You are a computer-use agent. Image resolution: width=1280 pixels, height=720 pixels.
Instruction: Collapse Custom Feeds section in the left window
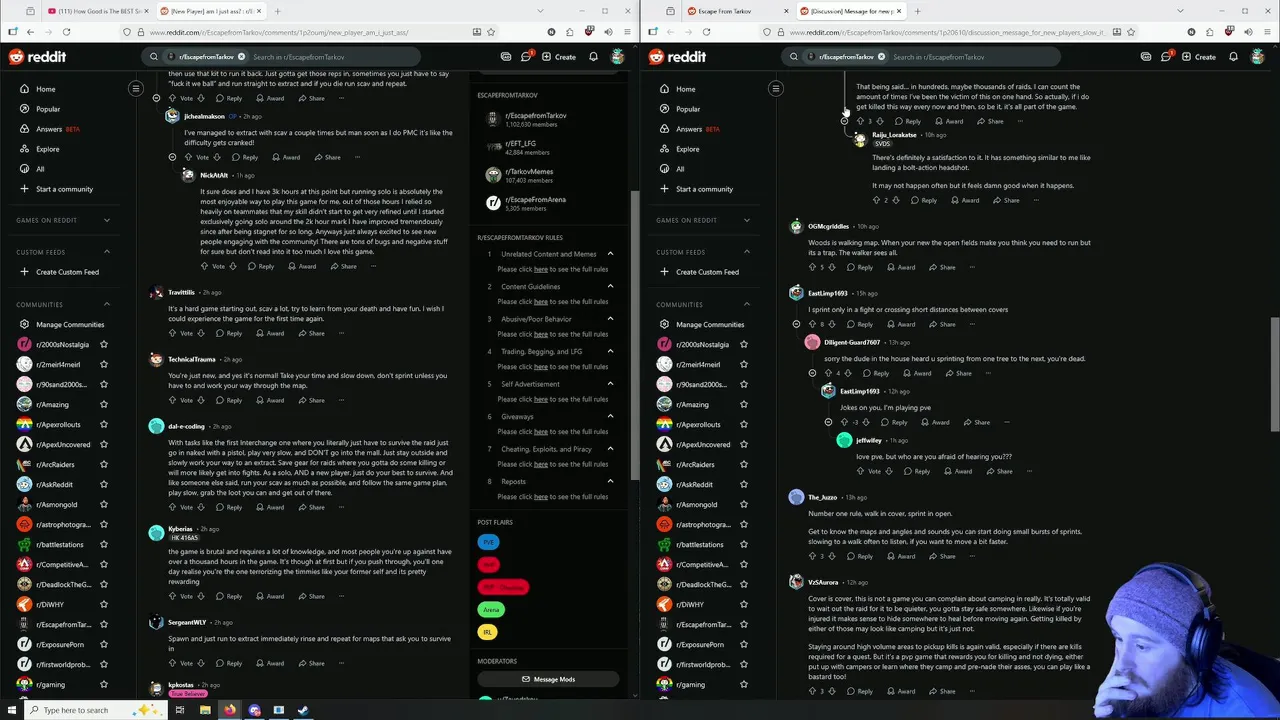point(106,252)
